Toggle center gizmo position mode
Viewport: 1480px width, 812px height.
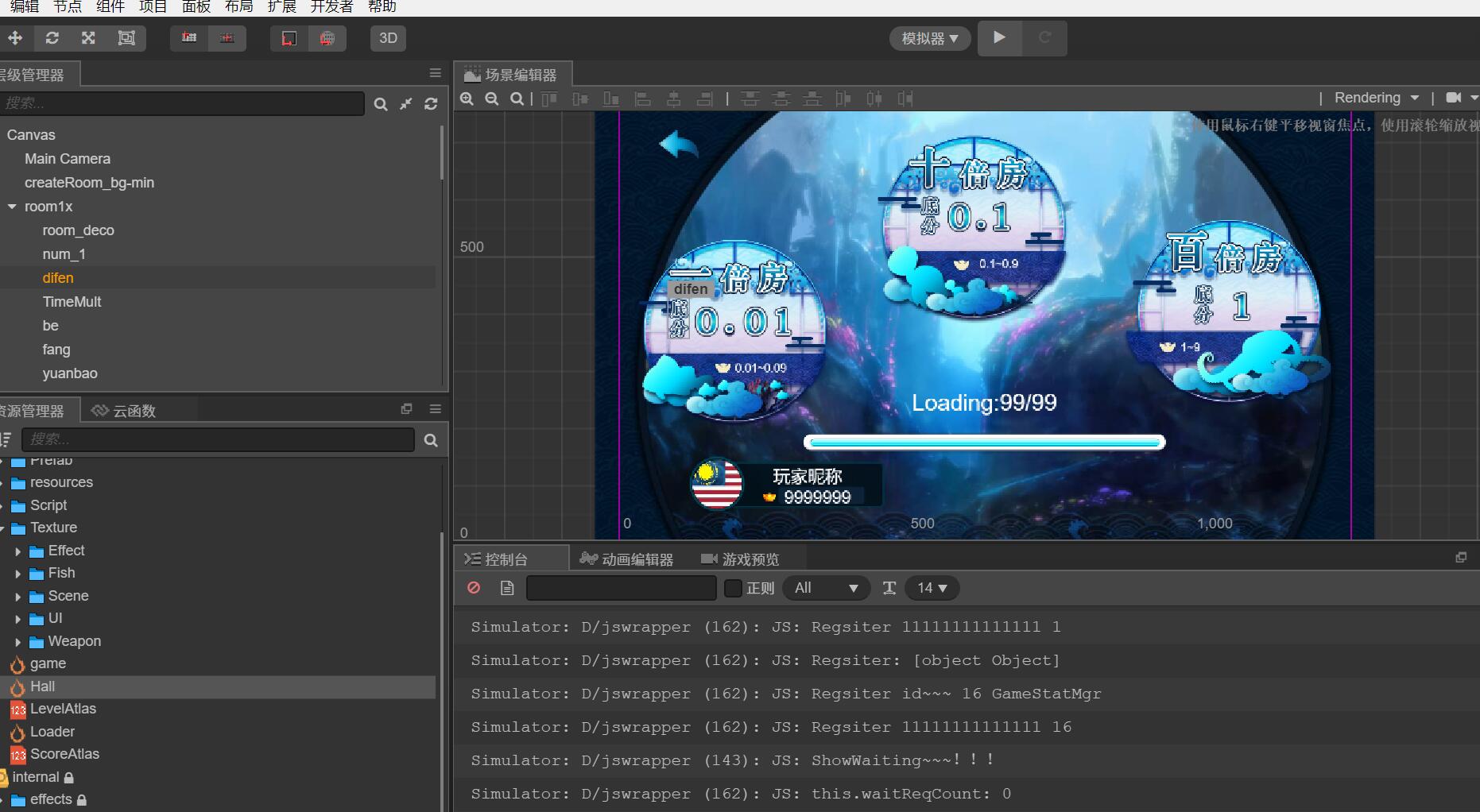[x=227, y=38]
